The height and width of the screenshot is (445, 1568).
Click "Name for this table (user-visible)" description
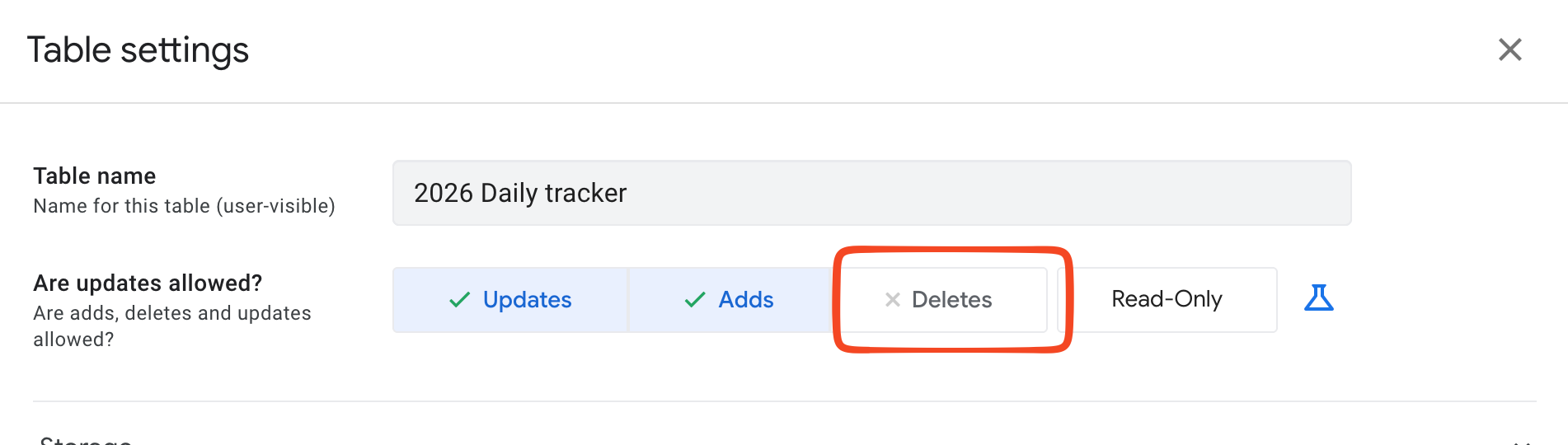tap(184, 206)
